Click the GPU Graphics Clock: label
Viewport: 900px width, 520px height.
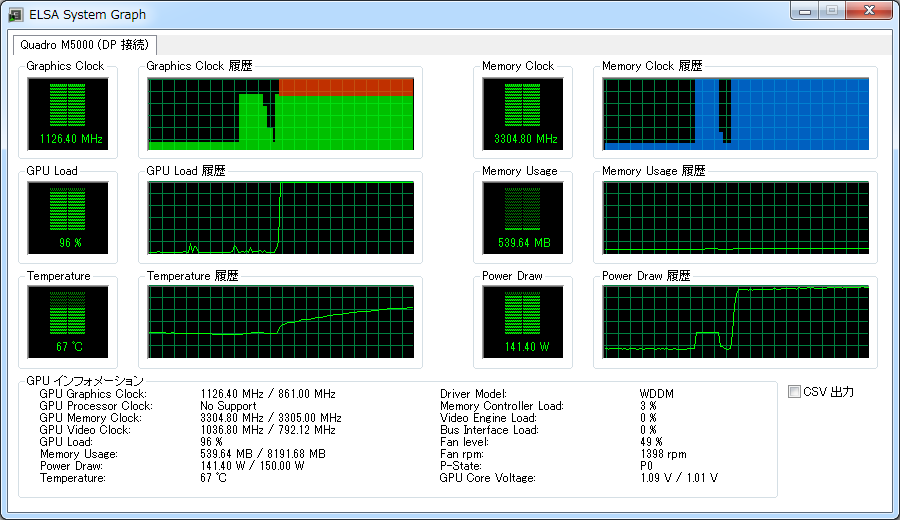pos(93,394)
